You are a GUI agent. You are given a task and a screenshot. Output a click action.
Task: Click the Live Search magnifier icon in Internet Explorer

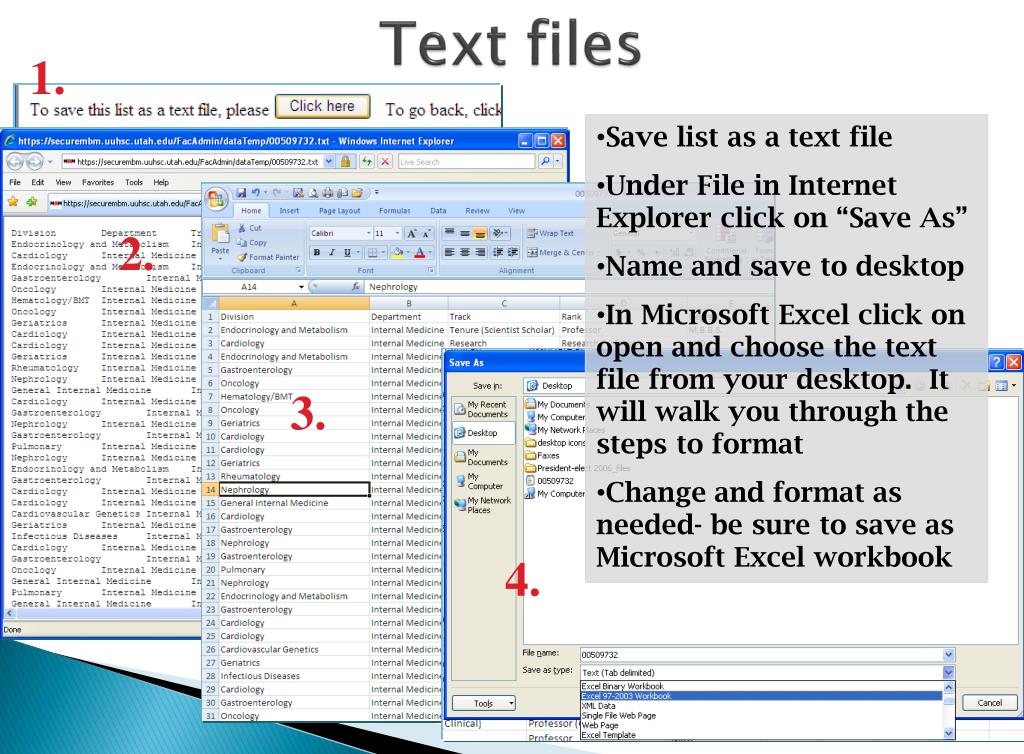coord(545,161)
